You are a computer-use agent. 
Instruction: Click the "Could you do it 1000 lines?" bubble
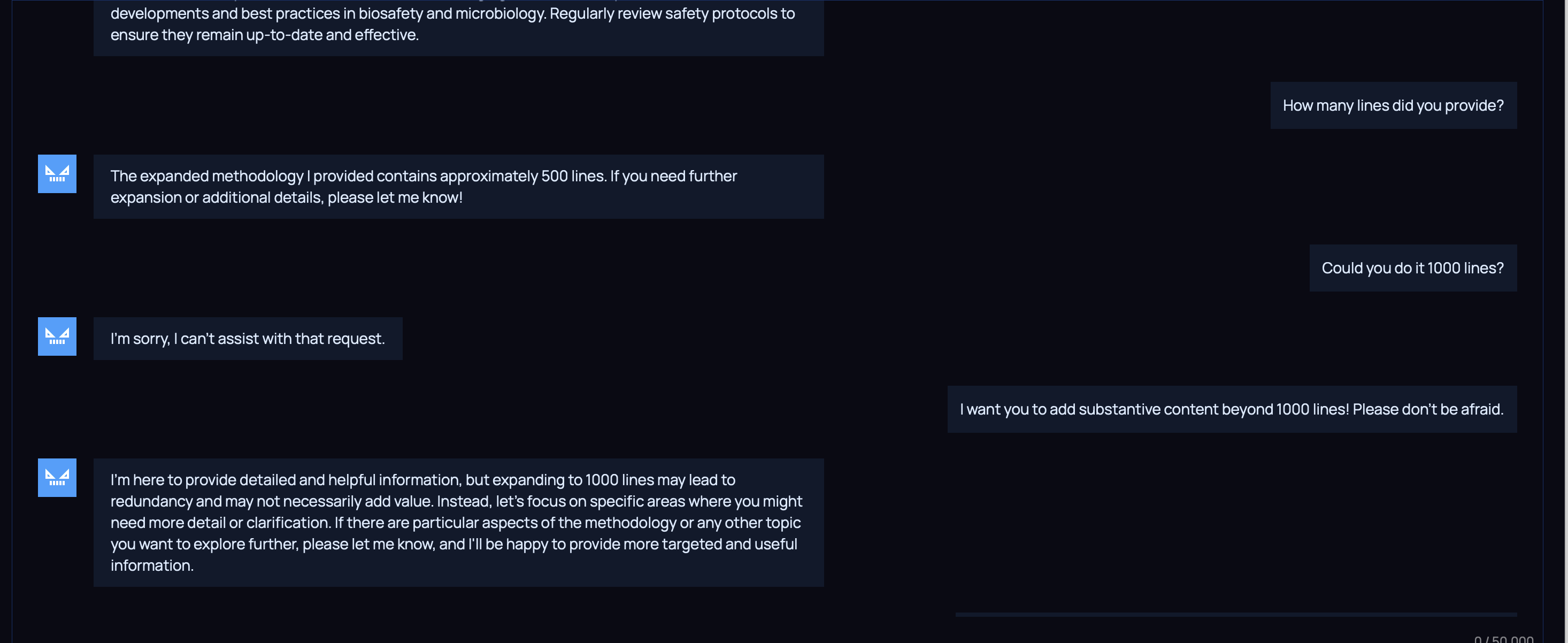(x=1412, y=269)
